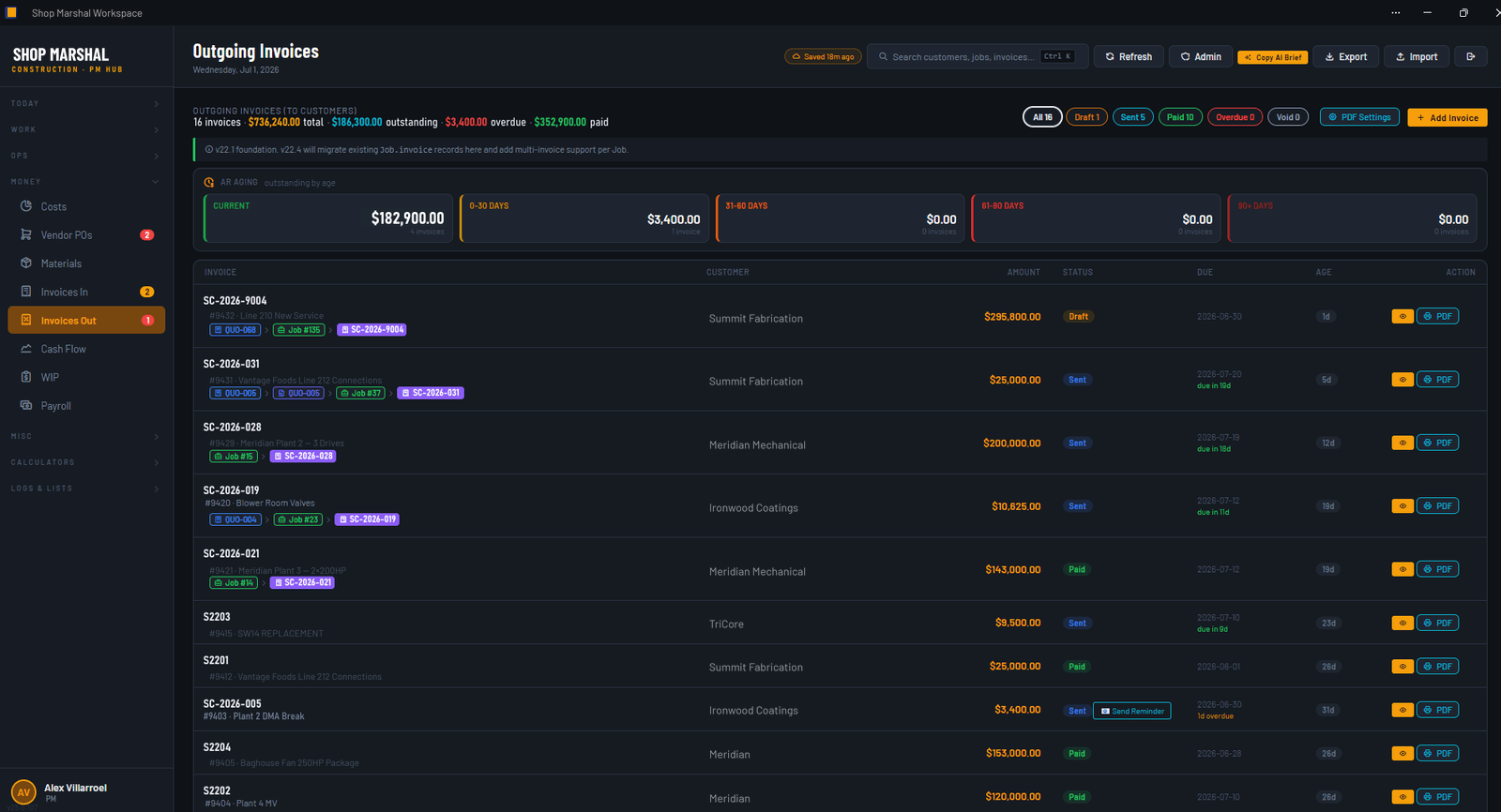Show all 16 invoices filter
The image size is (1501, 812).
tap(1042, 117)
